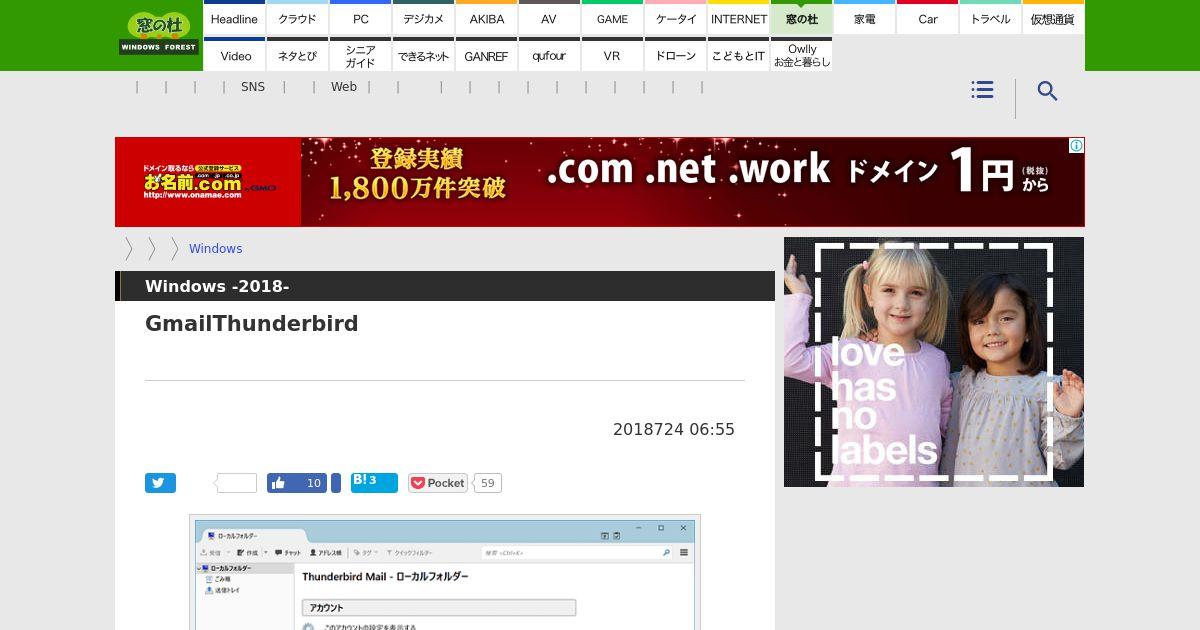Go to the PC tab
The height and width of the screenshot is (630, 1200).
pyautogui.click(x=360, y=18)
